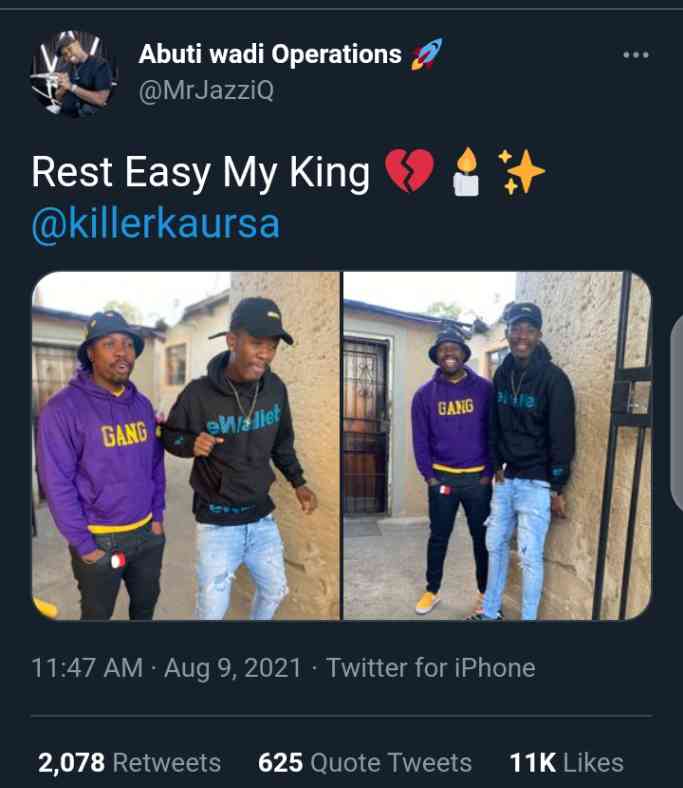This screenshot has width=683, height=788.
Task: View the 2,078 Retweets list
Action: coord(130,762)
